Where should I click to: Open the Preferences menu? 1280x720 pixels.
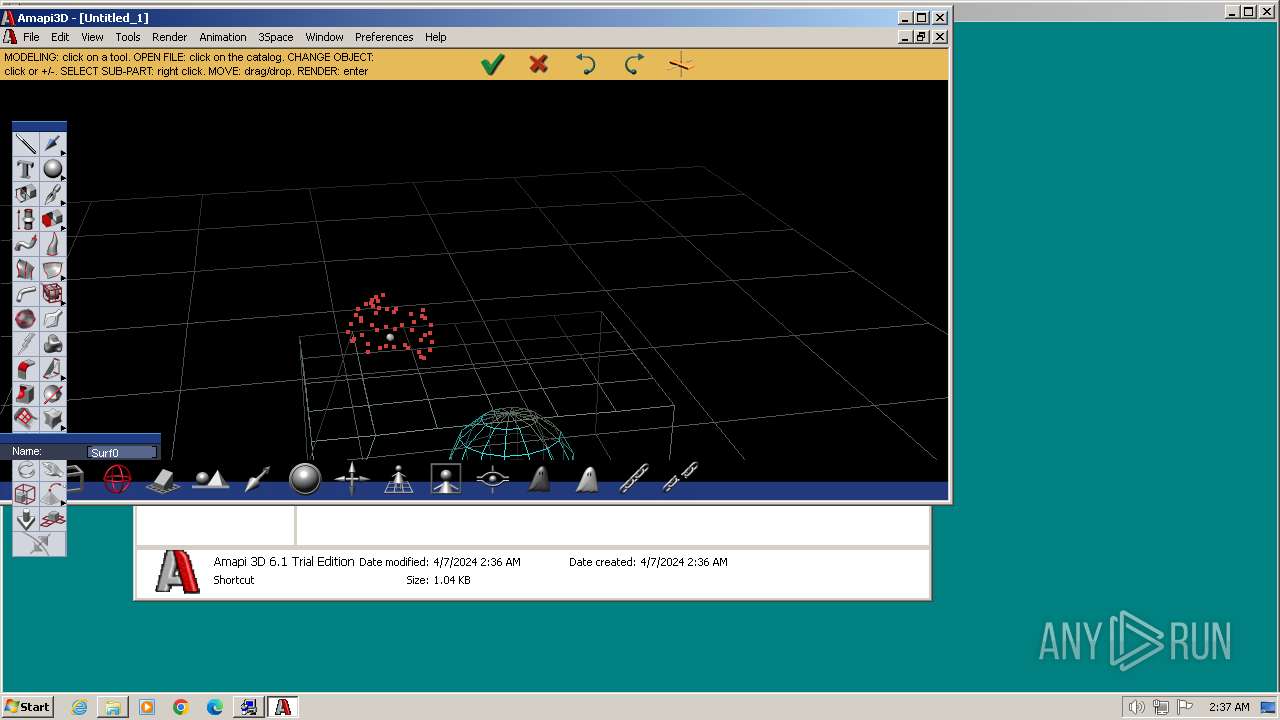384,37
